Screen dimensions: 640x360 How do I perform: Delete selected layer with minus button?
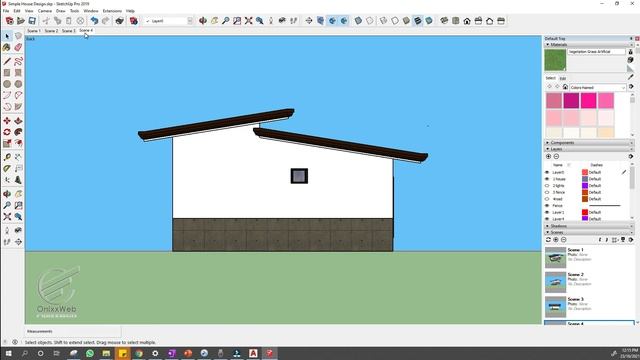pos(556,156)
